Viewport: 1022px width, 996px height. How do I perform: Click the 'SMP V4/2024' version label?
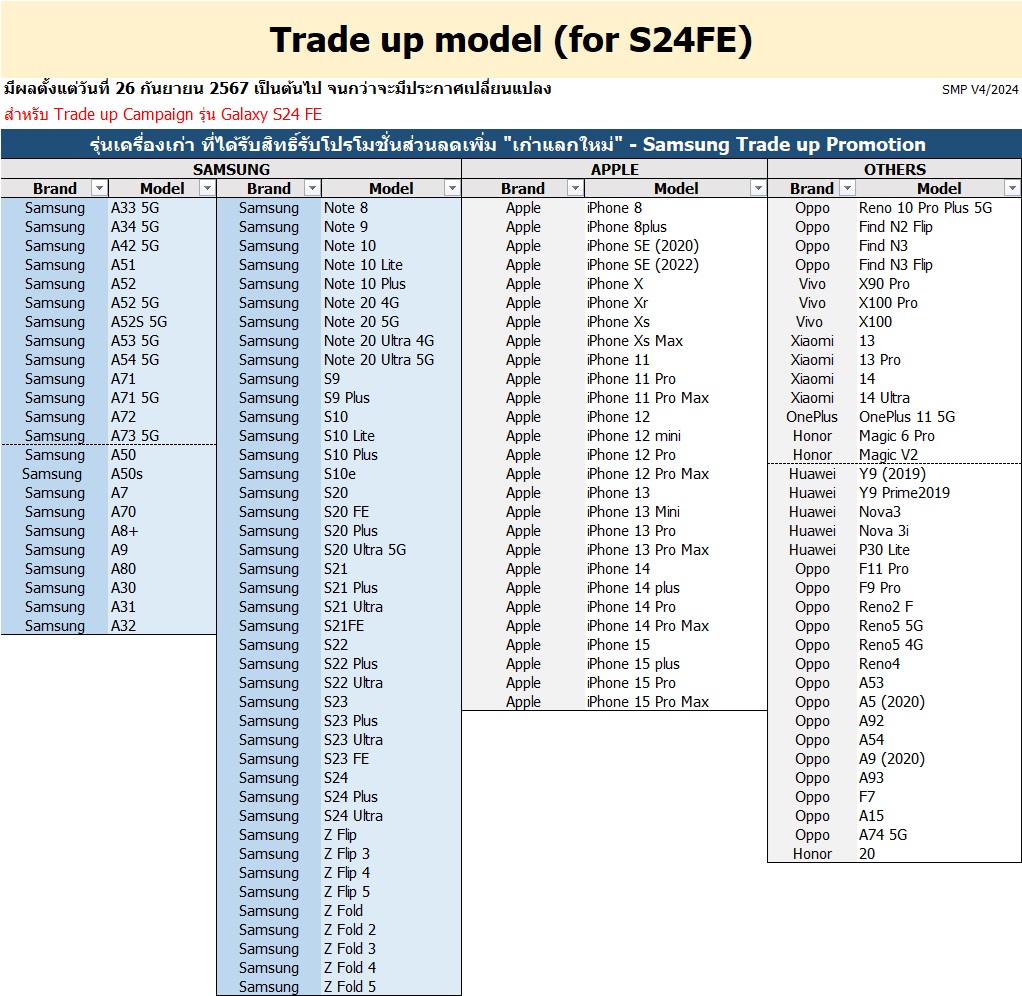coord(980,89)
